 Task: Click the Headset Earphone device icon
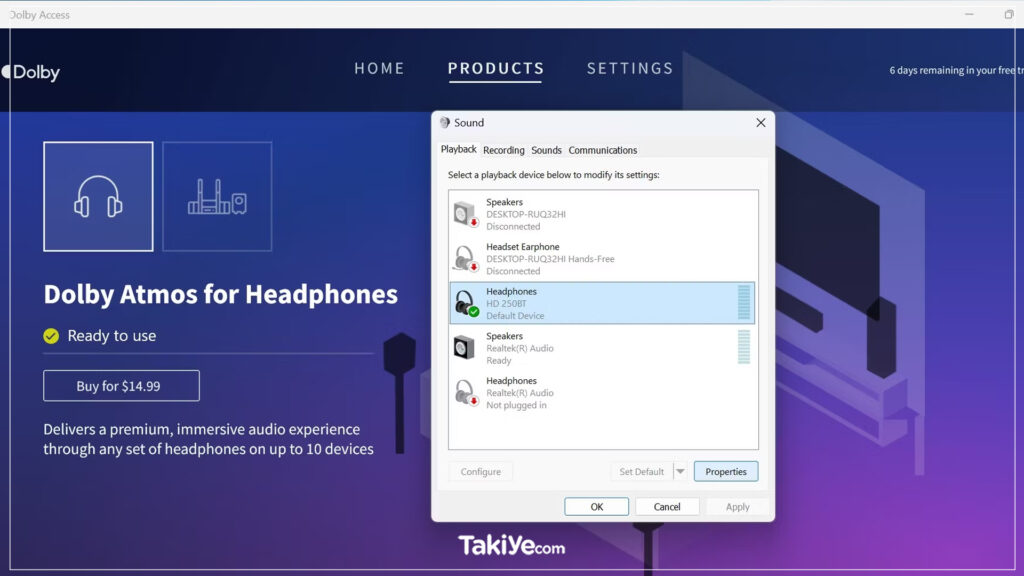466,259
